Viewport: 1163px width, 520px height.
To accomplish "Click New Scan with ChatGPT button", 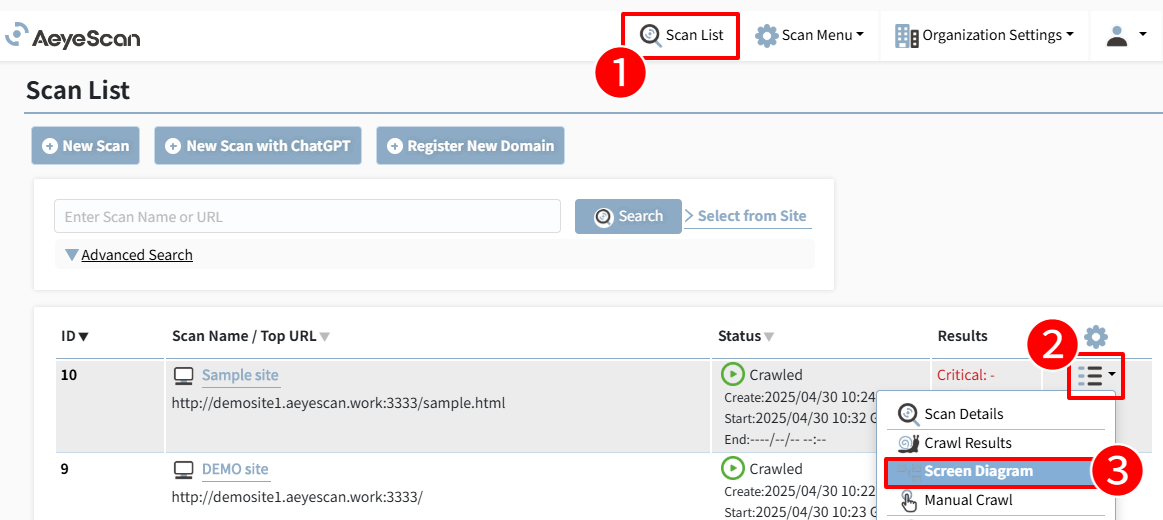I will pyautogui.click(x=257, y=146).
